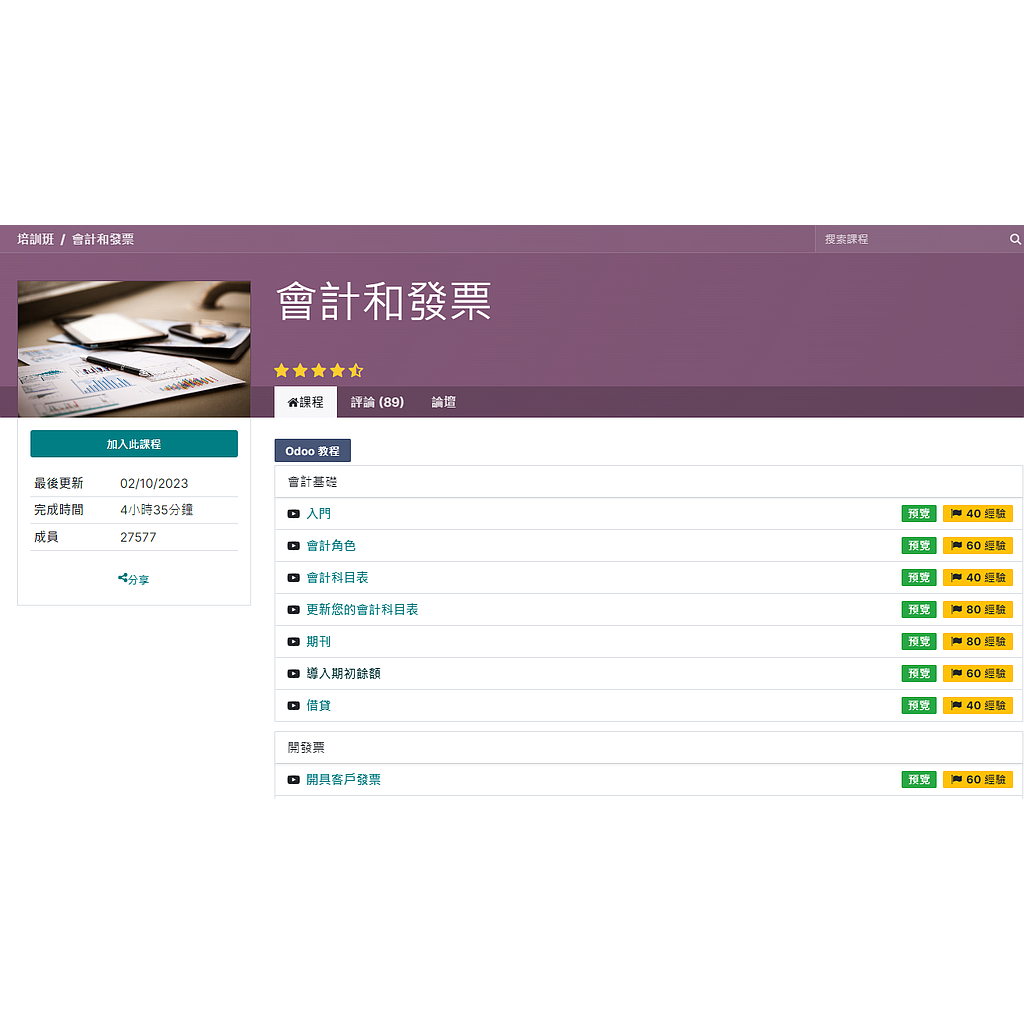
Task: Click 會計和發票 breadcrumb item
Action: [103, 240]
